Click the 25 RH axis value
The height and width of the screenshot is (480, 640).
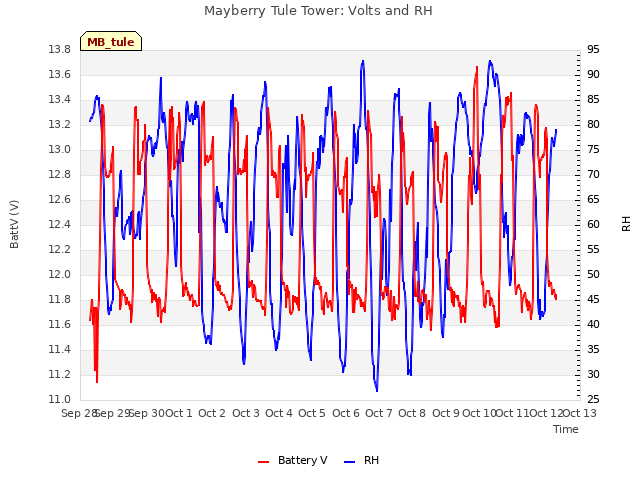(x=593, y=400)
